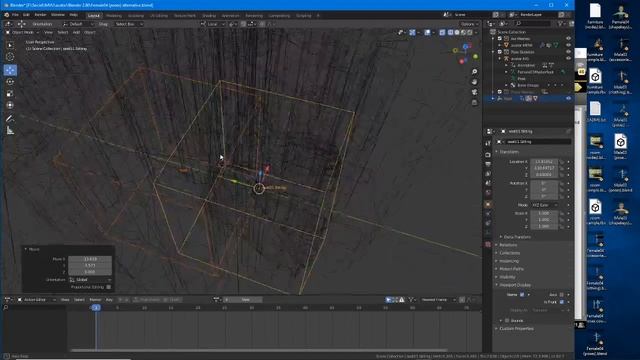Collapse the Transform panel
The height and width of the screenshot is (360, 640).
[x=509, y=152]
